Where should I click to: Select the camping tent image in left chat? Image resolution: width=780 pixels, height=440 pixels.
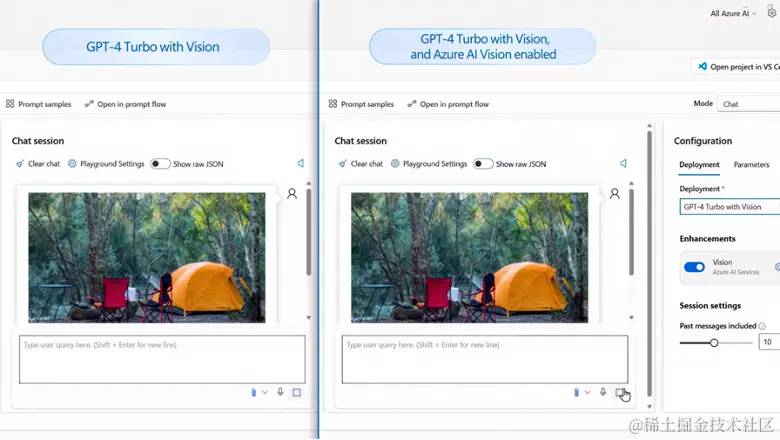pyautogui.click(x=147, y=258)
